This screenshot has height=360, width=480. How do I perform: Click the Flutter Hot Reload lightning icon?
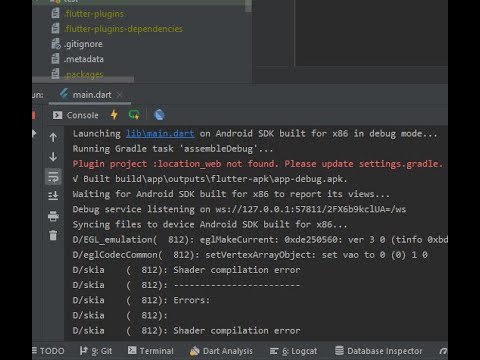click(114, 115)
